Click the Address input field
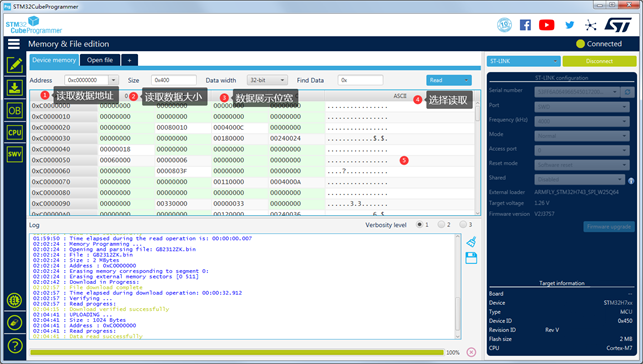 87,80
